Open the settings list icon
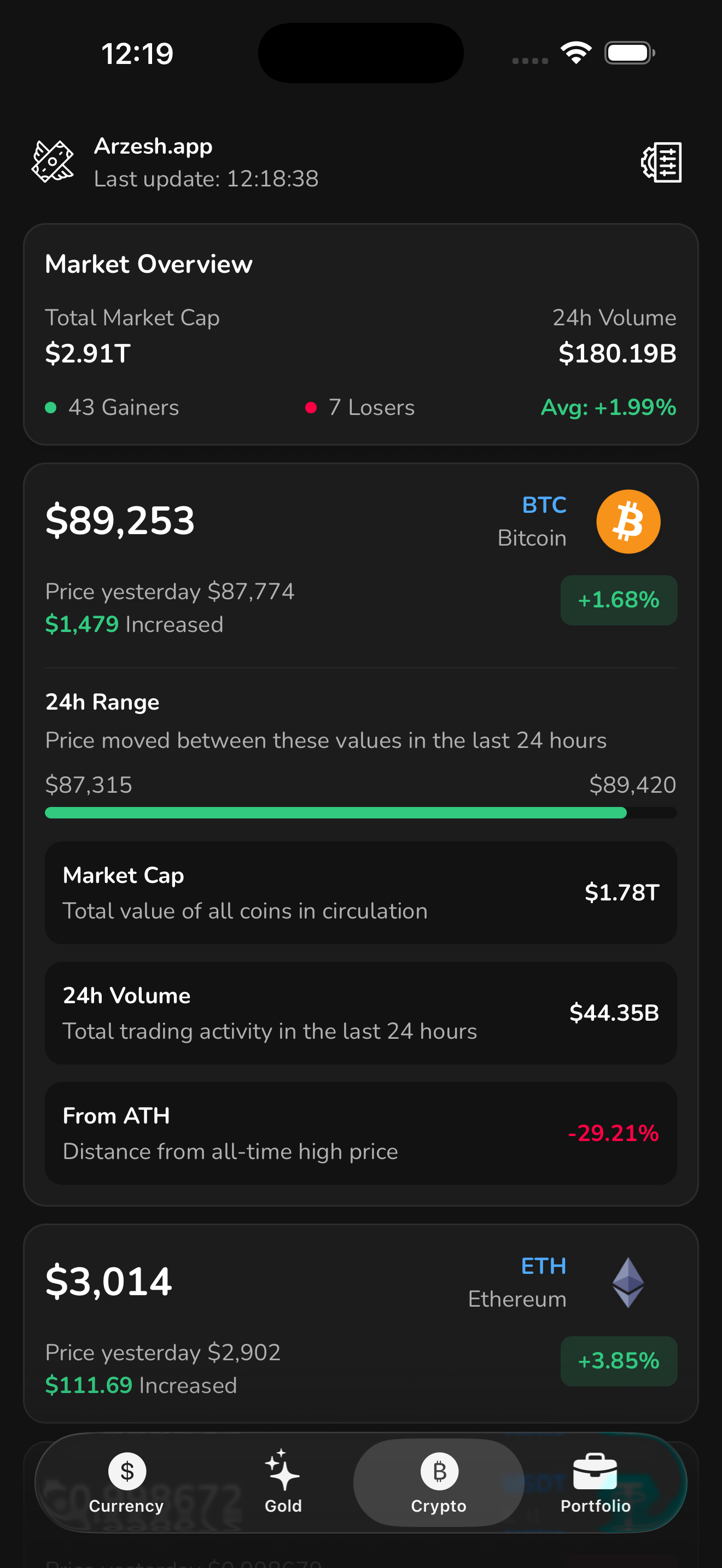Screen dimensions: 722x1568 pyautogui.click(x=661, y=162)
